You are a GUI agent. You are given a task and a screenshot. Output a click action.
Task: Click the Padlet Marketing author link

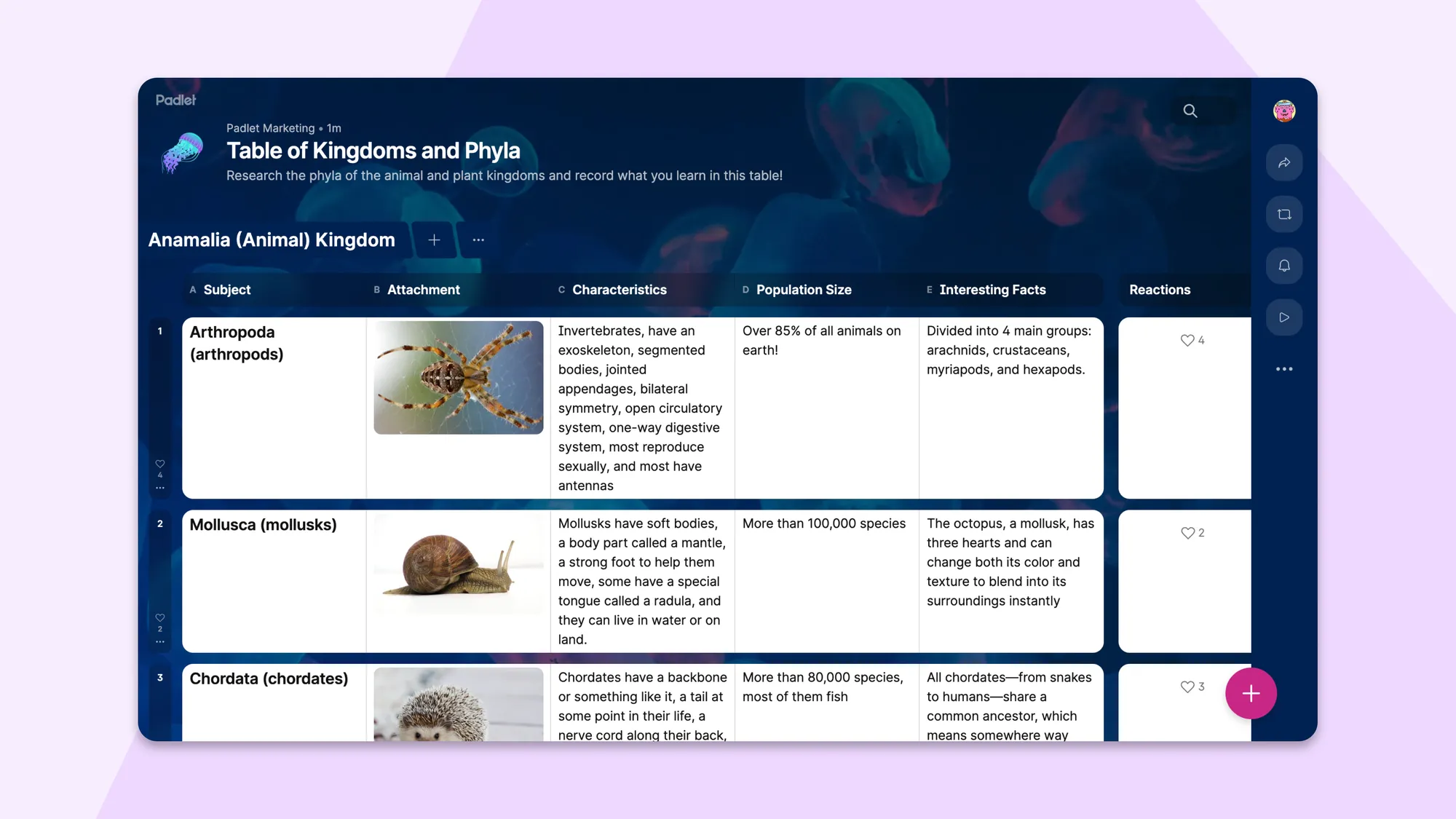click(x=270, y=128)
